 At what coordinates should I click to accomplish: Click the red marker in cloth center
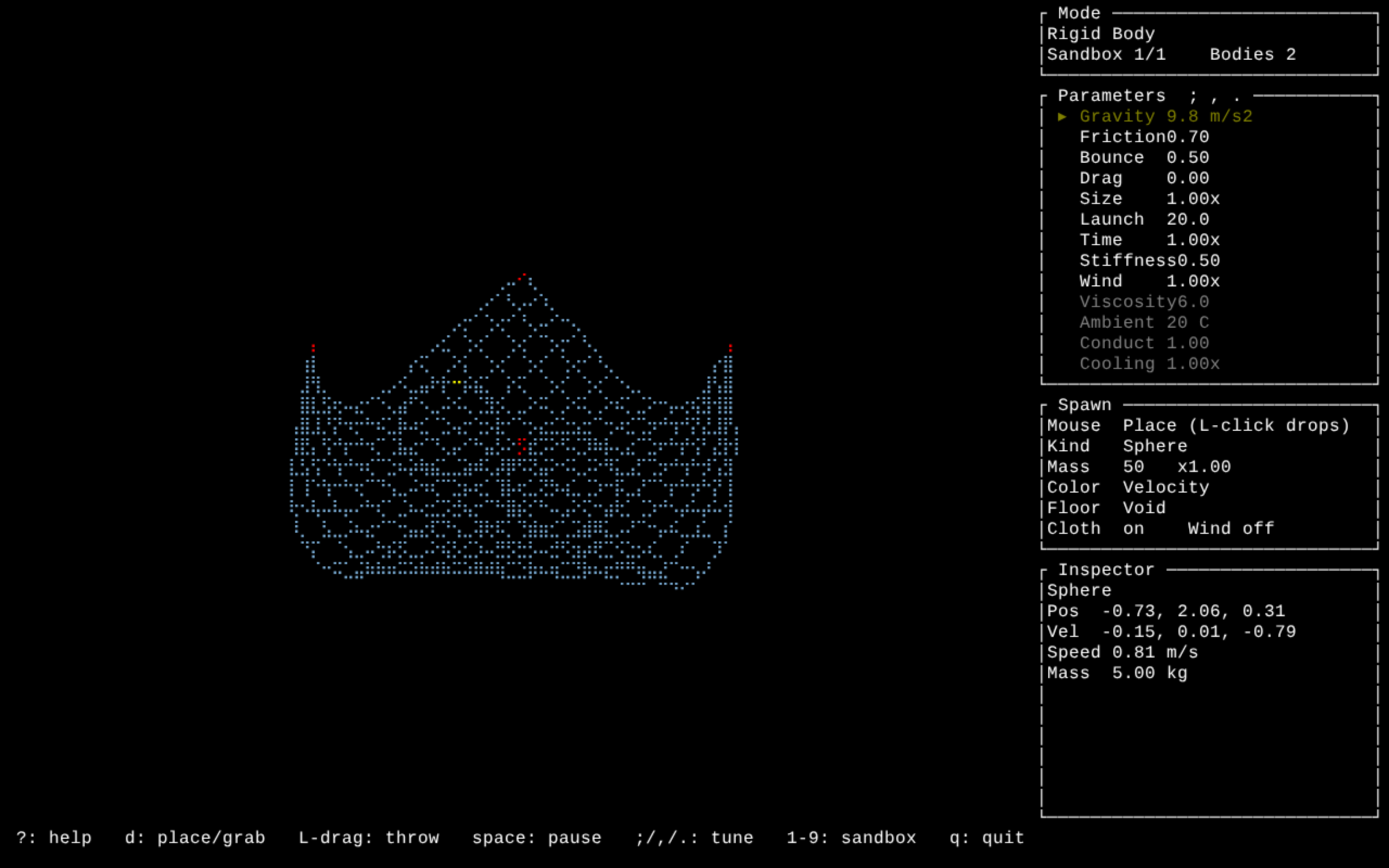tap(521, 446)
